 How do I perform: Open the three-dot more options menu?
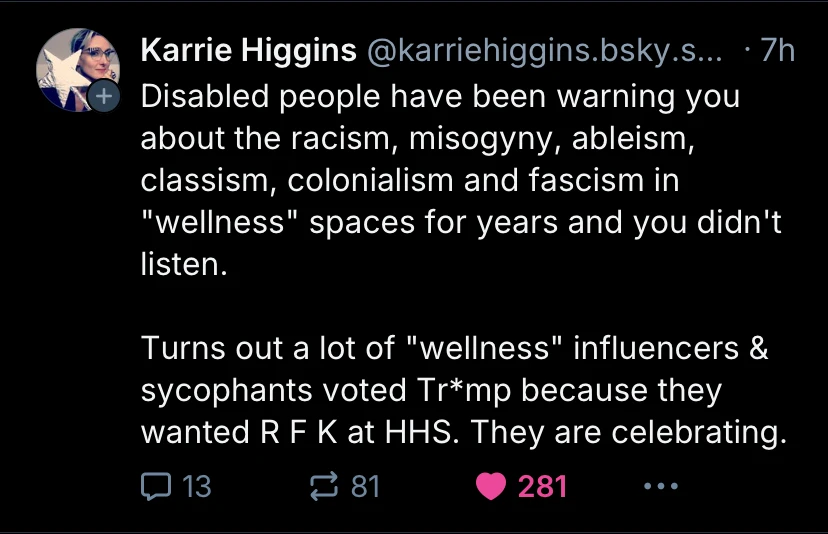pyautogui.click(x=660, y=486)
